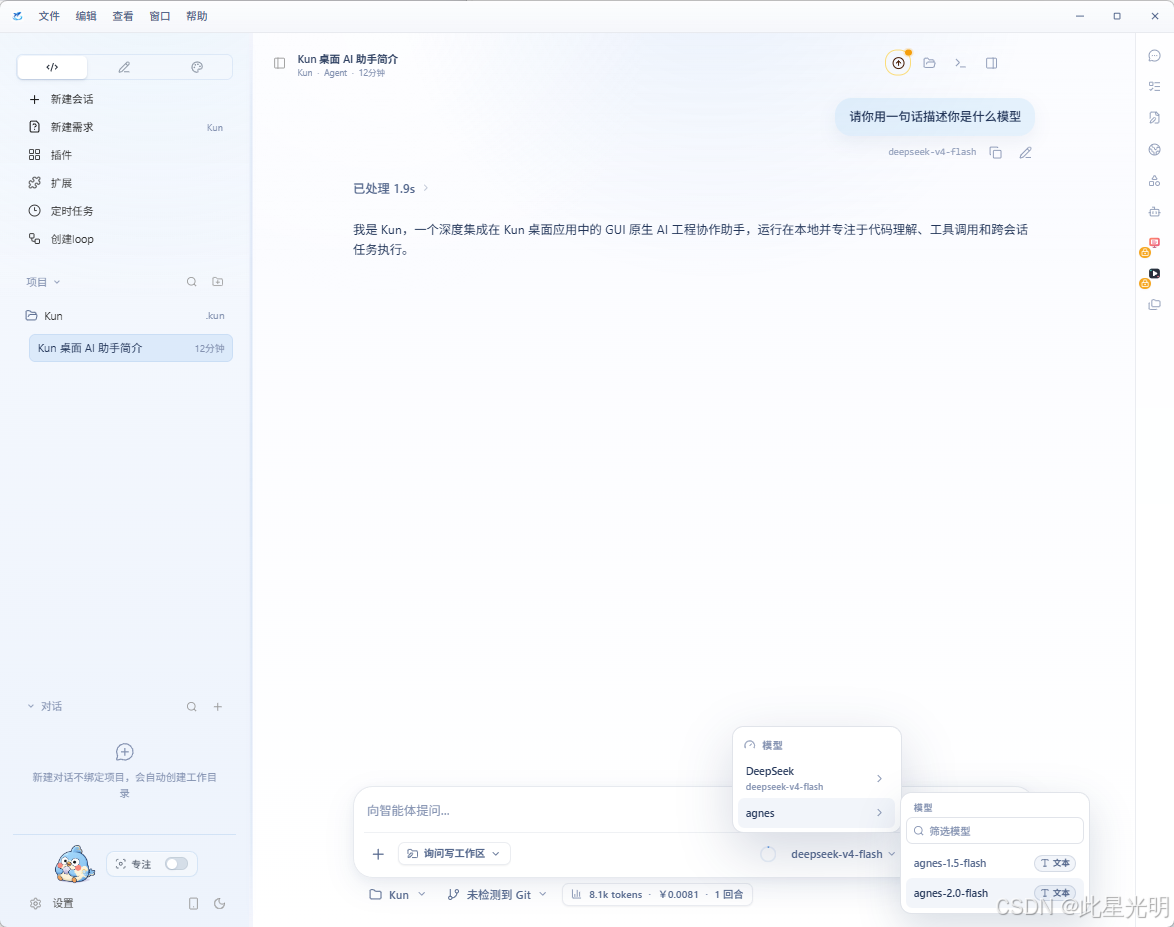Click the Kun mascot avatar

click(74, 863)
